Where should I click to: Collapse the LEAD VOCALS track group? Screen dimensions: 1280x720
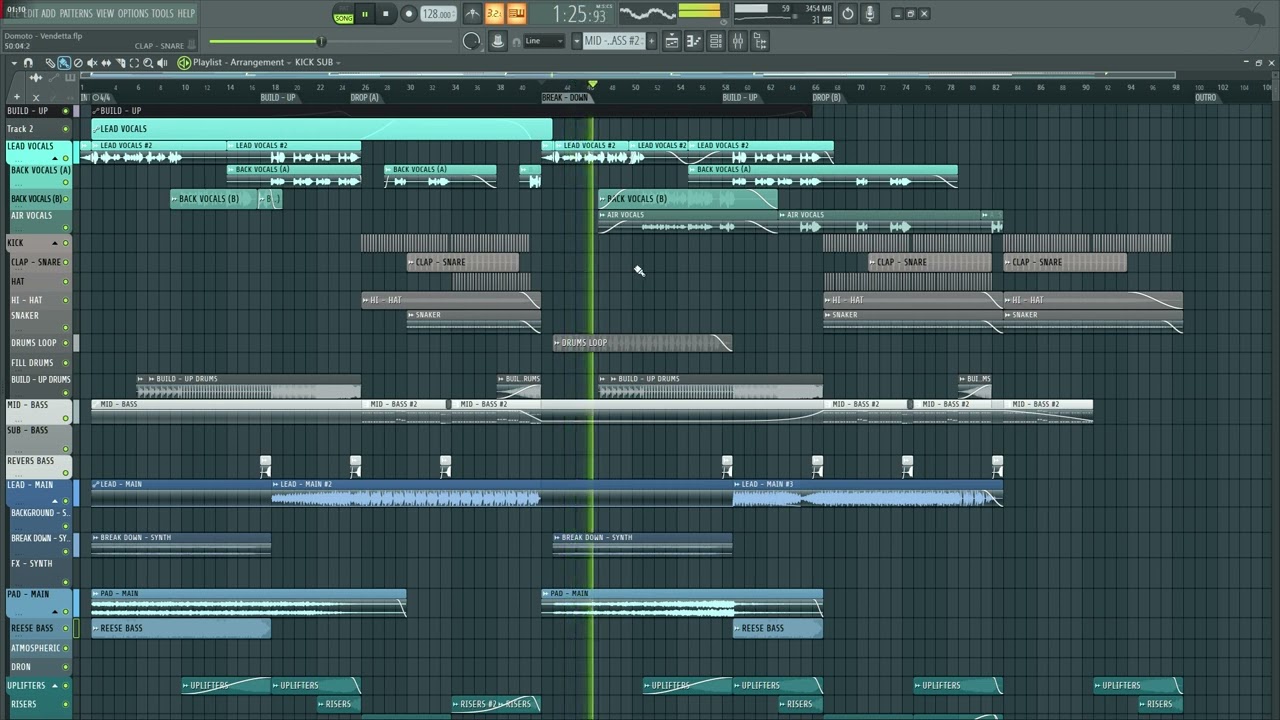point(55,158)
